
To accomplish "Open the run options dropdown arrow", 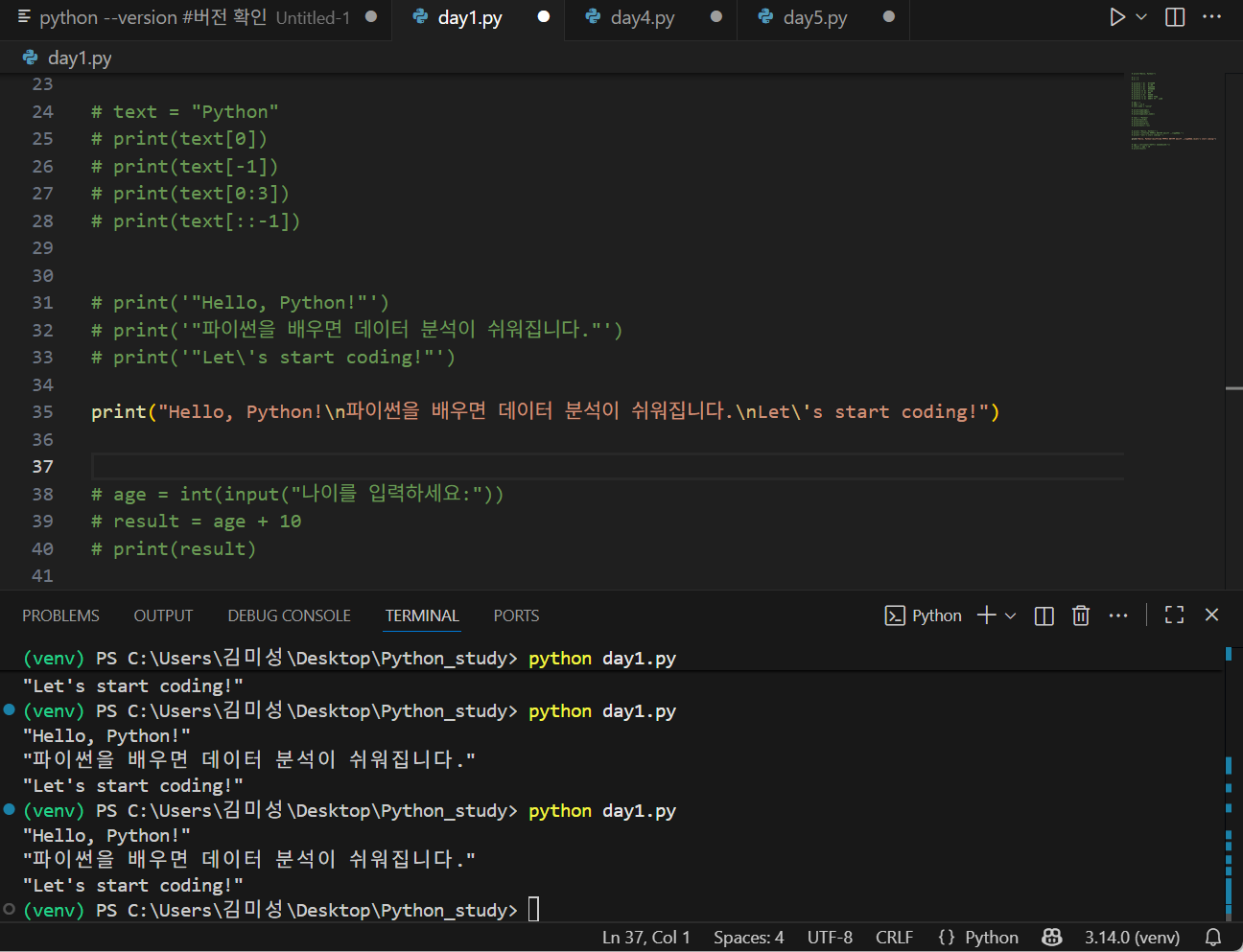I will [x=1141, y=17].
